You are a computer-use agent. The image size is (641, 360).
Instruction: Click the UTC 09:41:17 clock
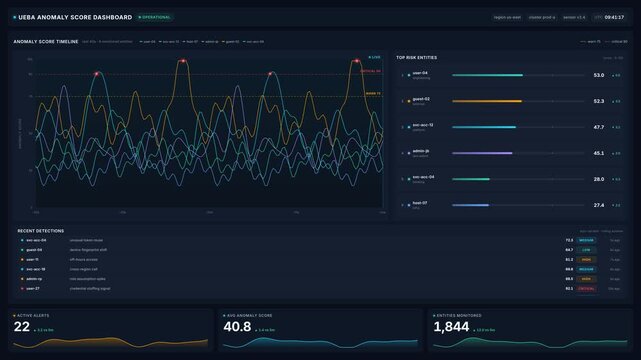(x=609, y=17)
